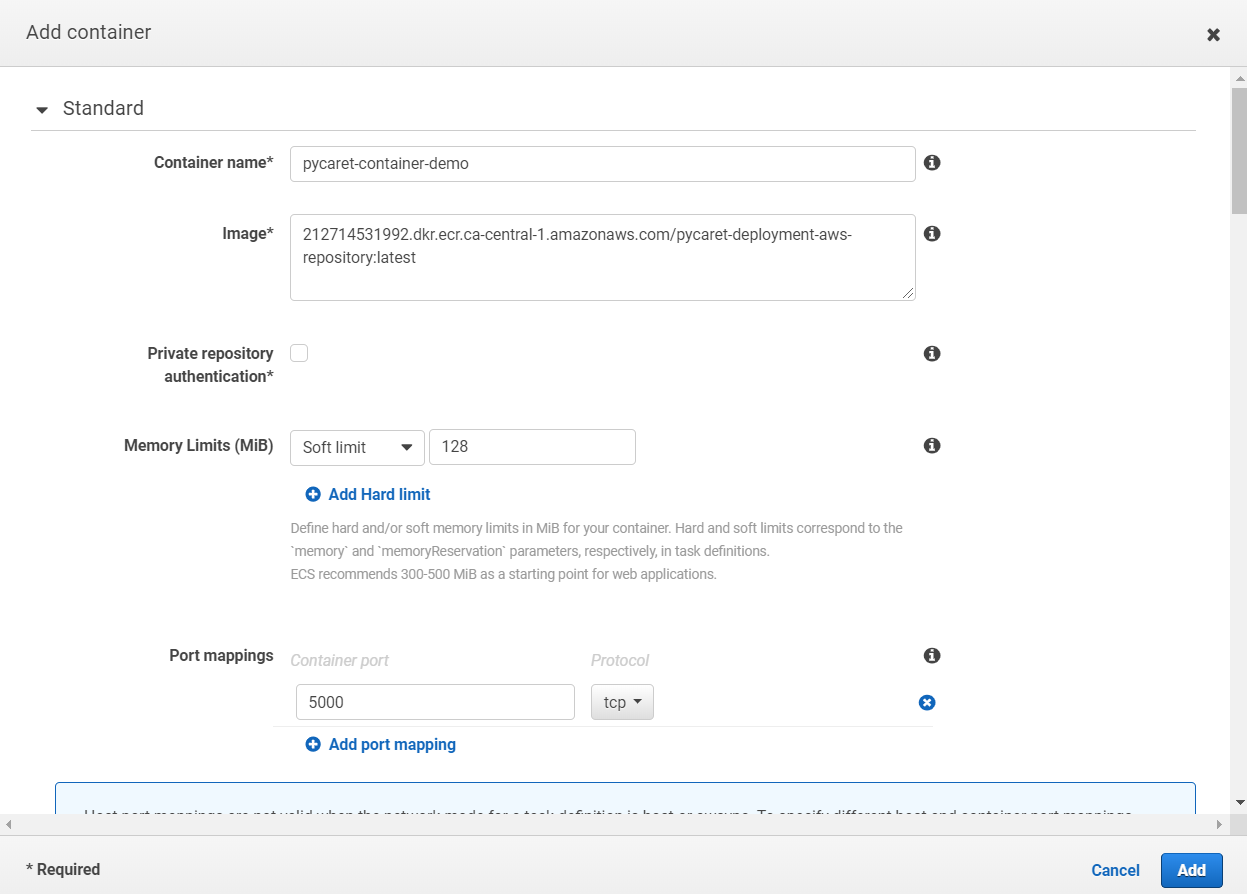
Task: Open the tcp protocol dropdown
Action: pyautogui.click(x=622, y=702)
